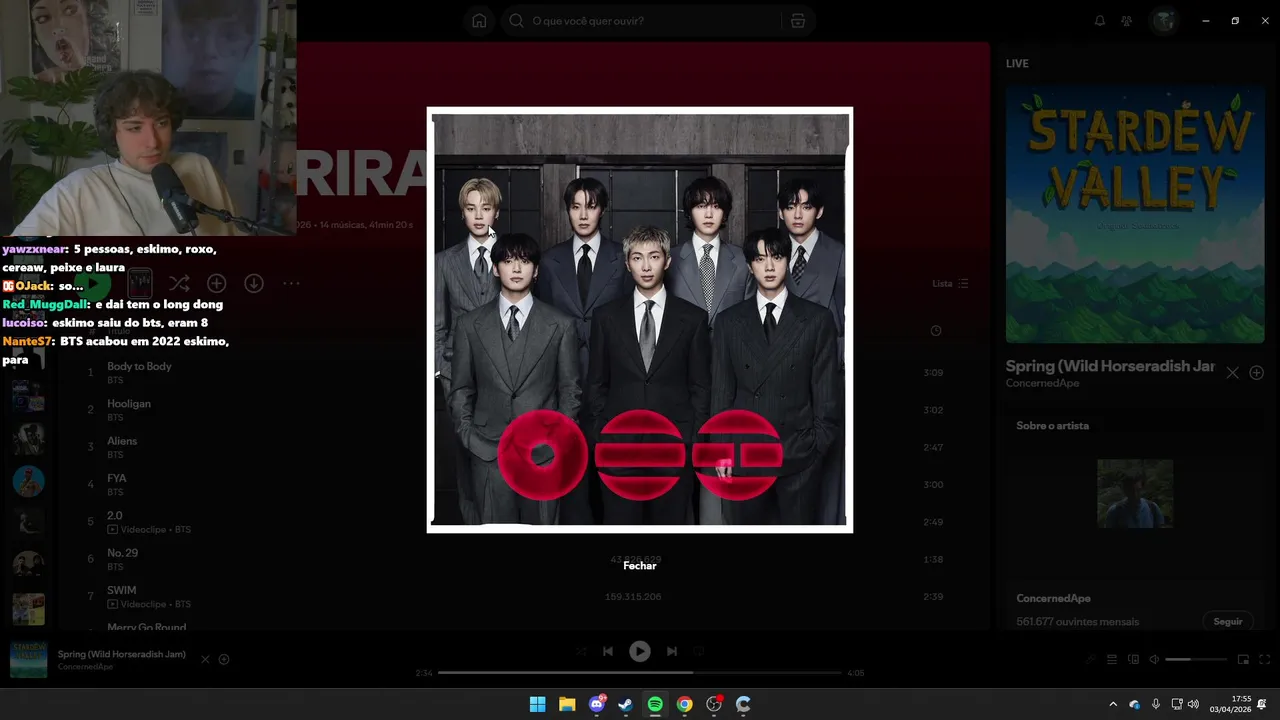Follow ConcernedApe with the Seguir button
The height and width of the screenshot is (720, 1280).
coord(1228,621)
